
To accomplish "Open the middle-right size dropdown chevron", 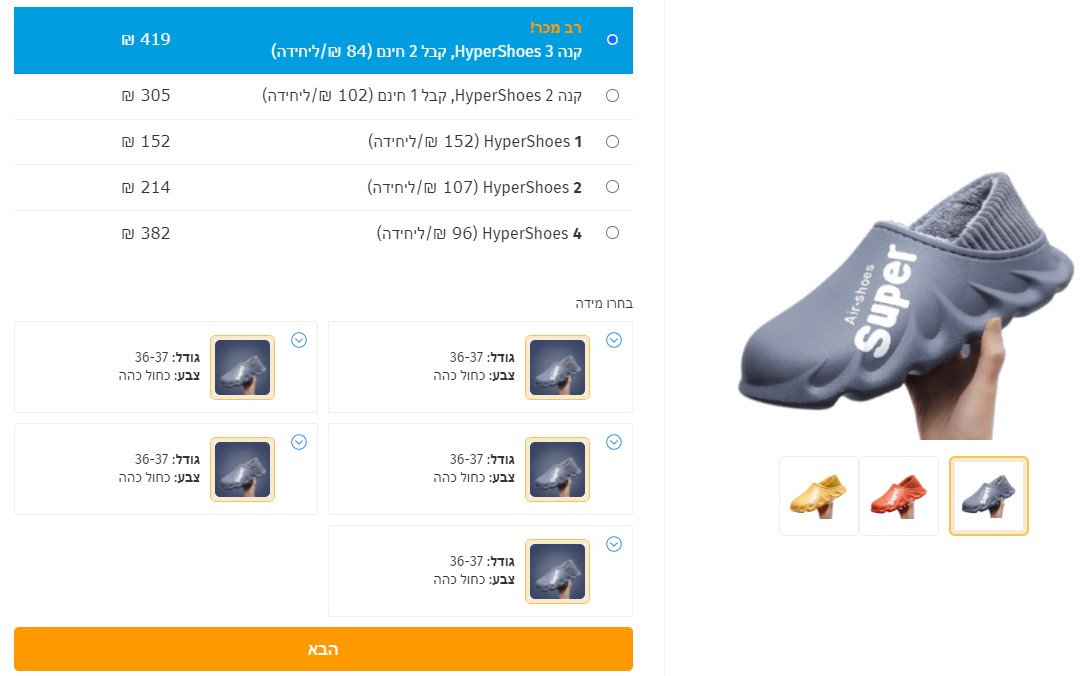I will [614, 442].
